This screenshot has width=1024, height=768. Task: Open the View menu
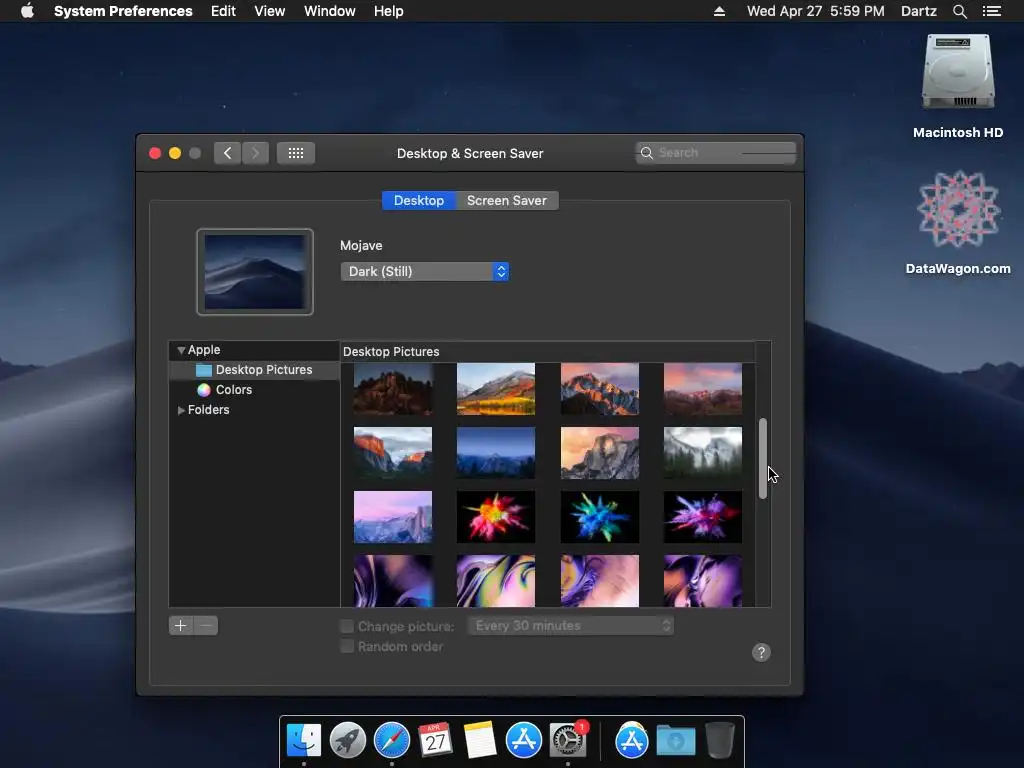point(270,11)
